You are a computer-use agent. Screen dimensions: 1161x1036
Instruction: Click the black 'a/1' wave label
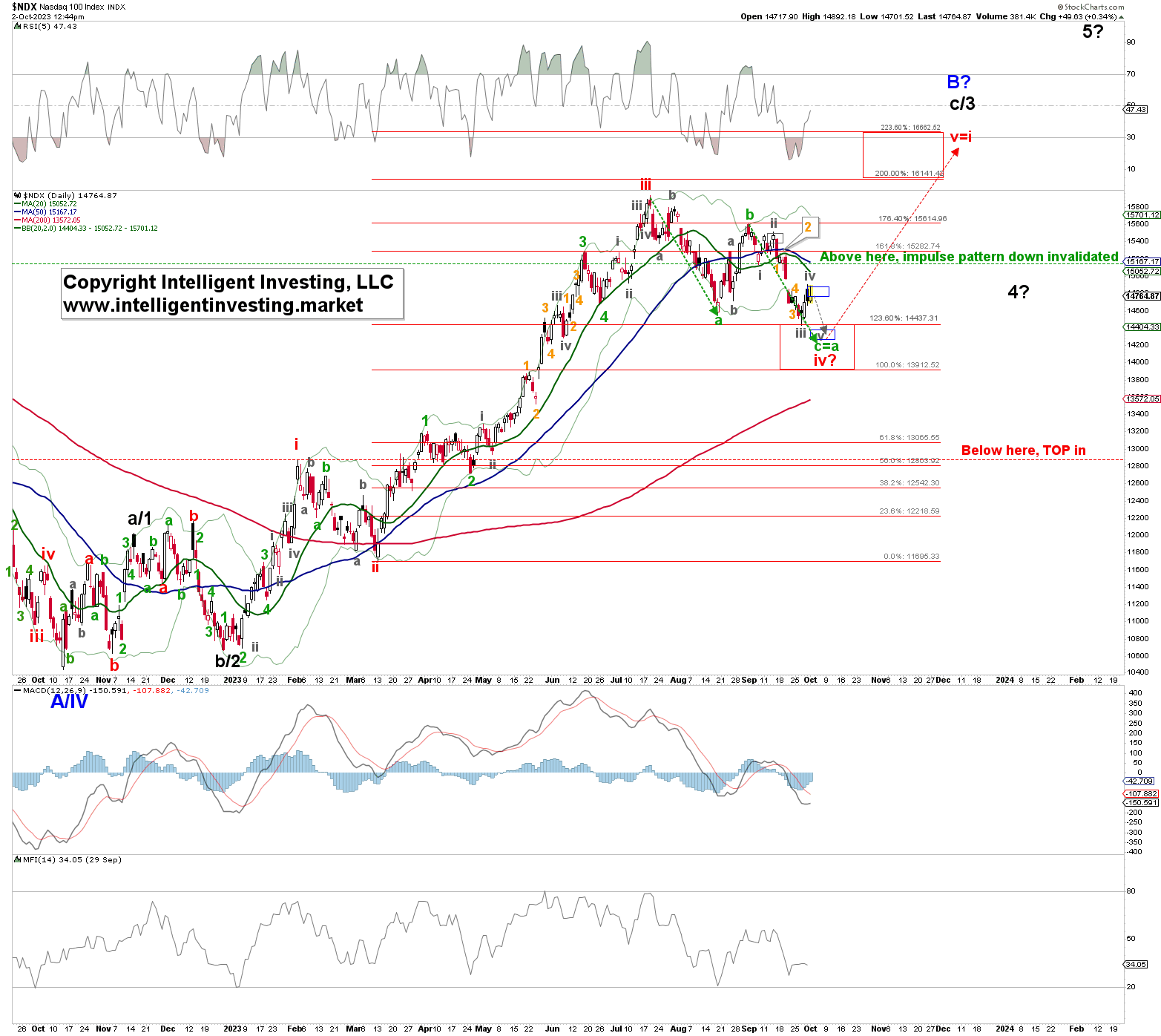pyautogui.click(x=139, y=518)
